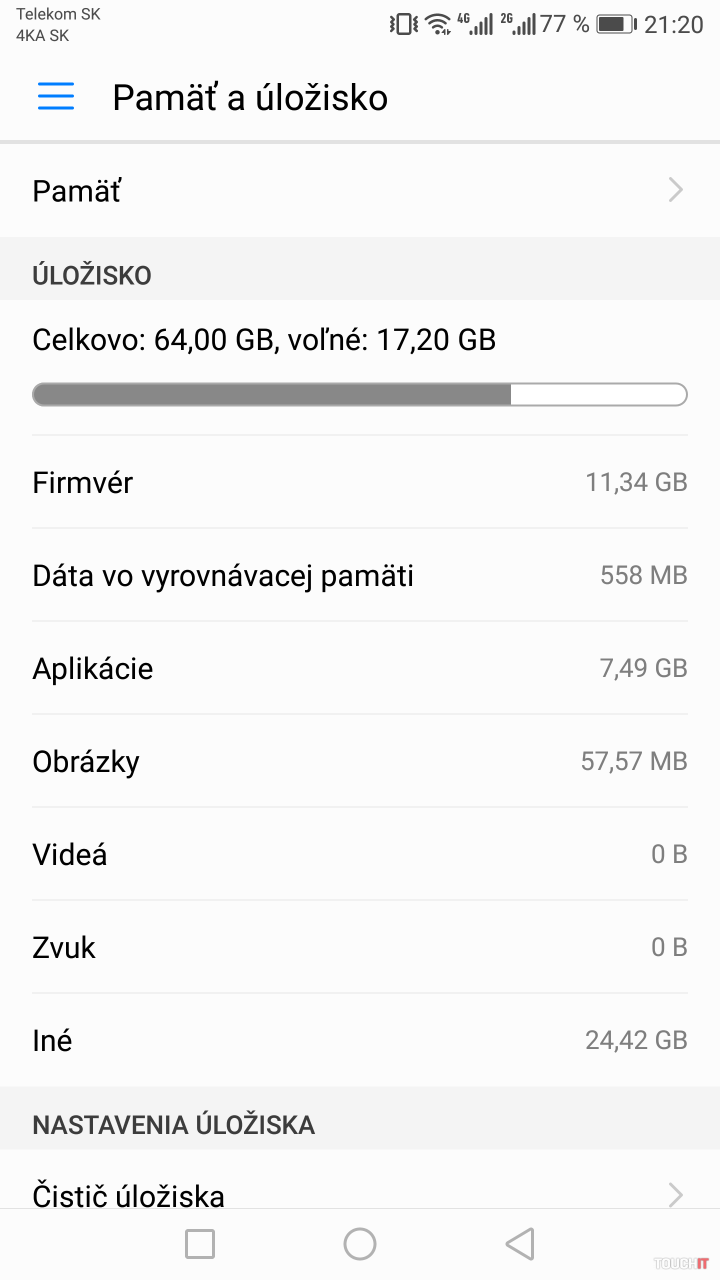
Task: Open the hamburger navigation menu
Action: pyautogui.click(x=56, y=96)
